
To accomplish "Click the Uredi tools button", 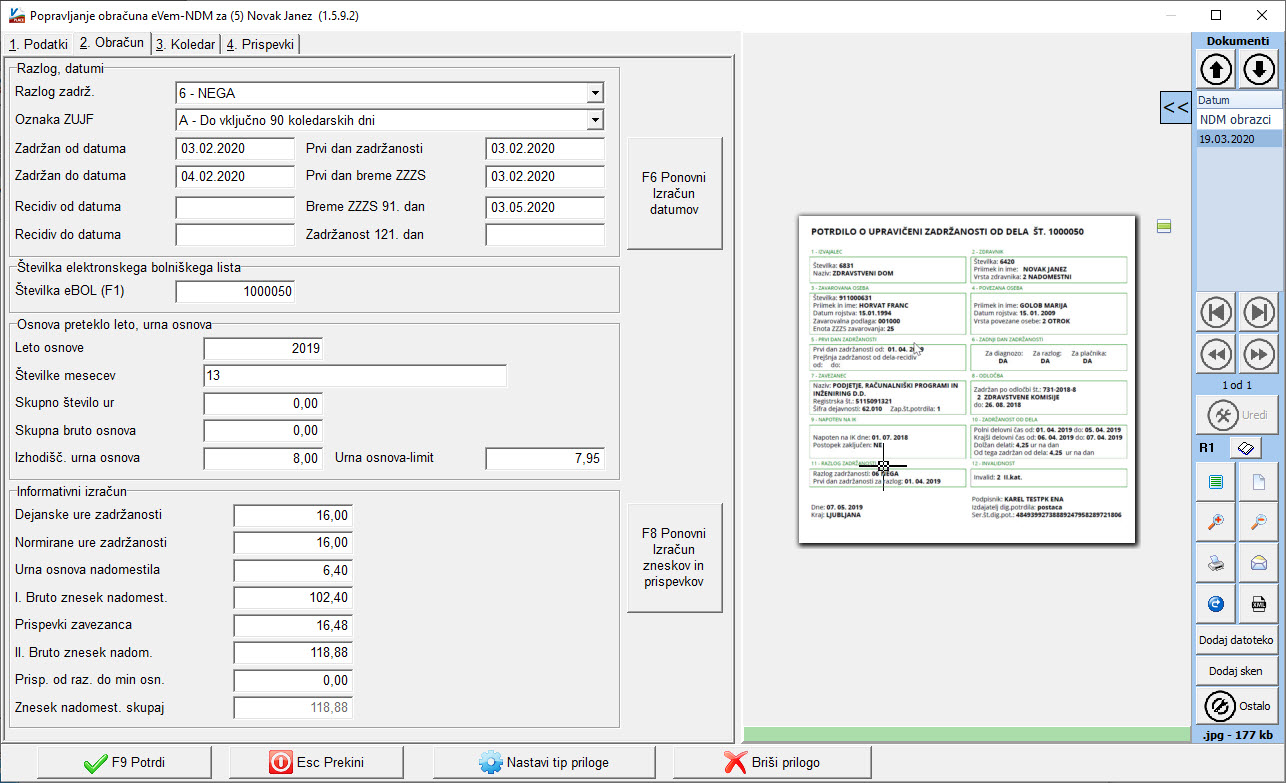I will 1237,415.
